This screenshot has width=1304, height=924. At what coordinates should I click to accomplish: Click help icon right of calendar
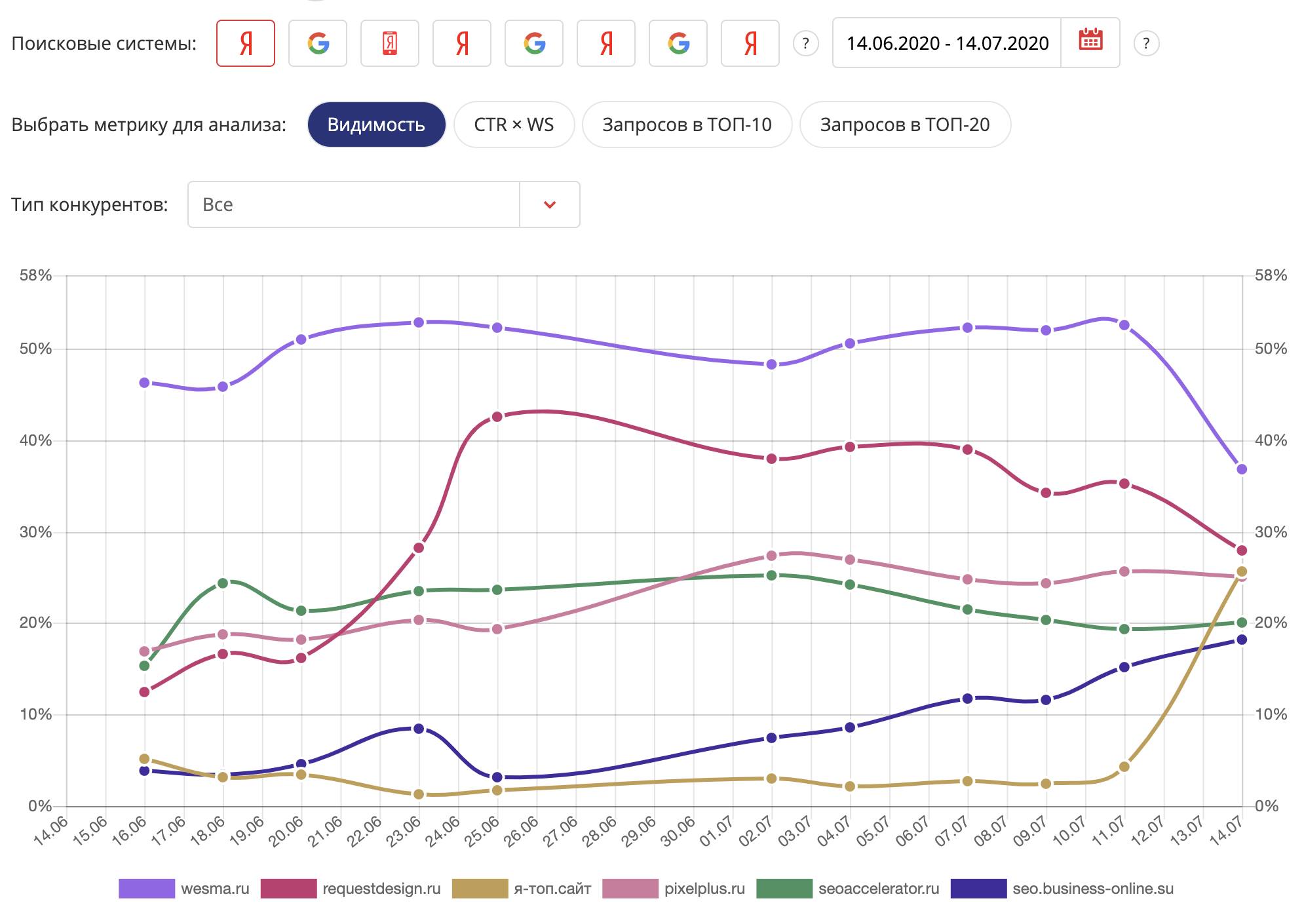(x=1146, y=44)
